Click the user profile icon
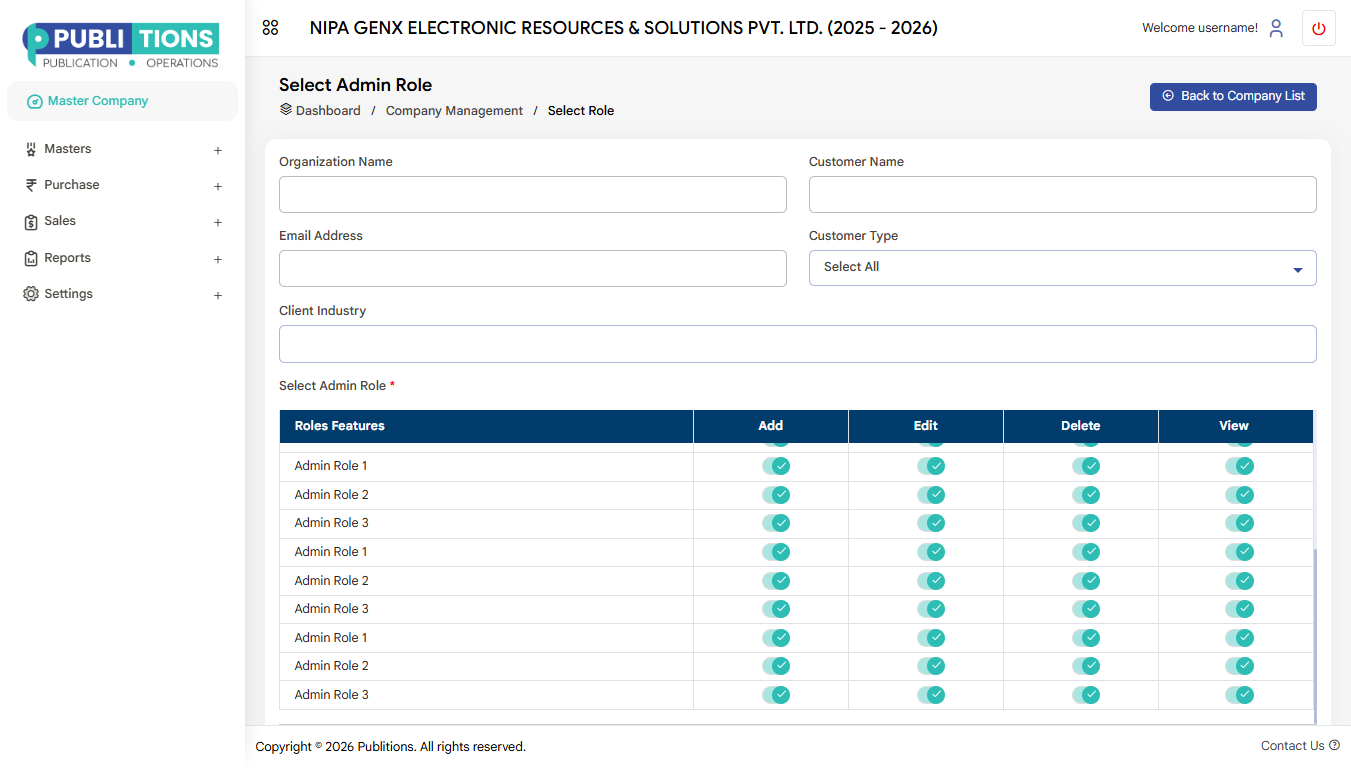1351x768 pixels. (x=1276, y=28)
